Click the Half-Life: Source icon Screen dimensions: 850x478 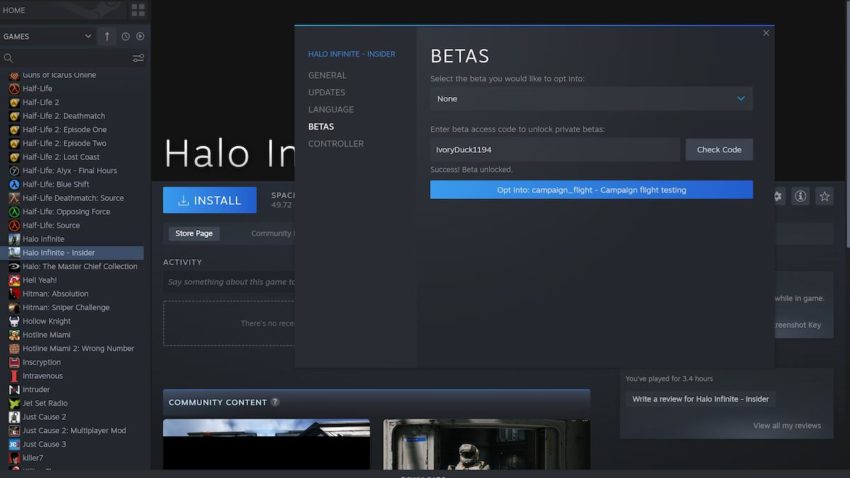point(14,225)
